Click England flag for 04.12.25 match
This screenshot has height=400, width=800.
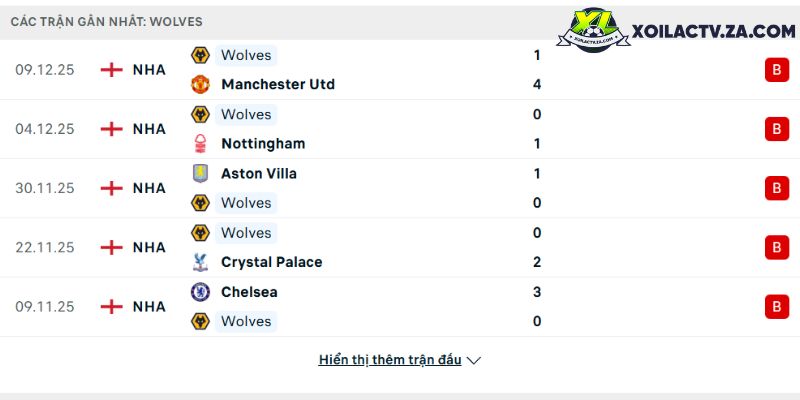111,129
